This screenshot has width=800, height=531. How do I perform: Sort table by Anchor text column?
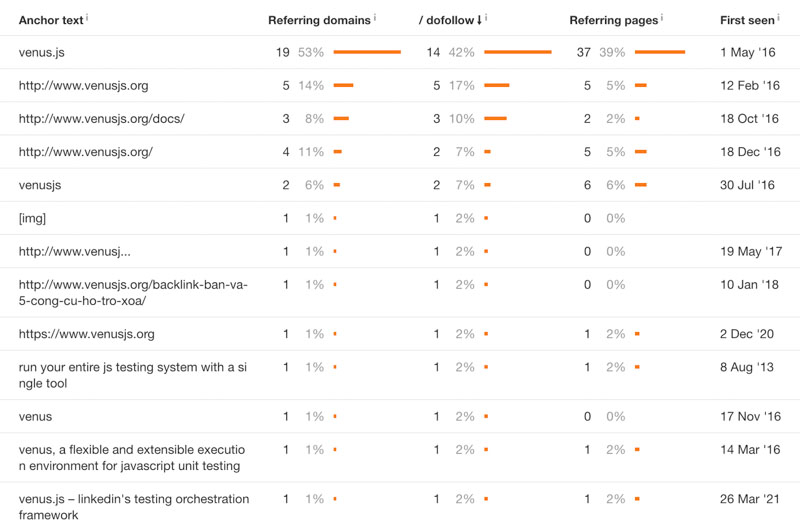pos(50,20)
